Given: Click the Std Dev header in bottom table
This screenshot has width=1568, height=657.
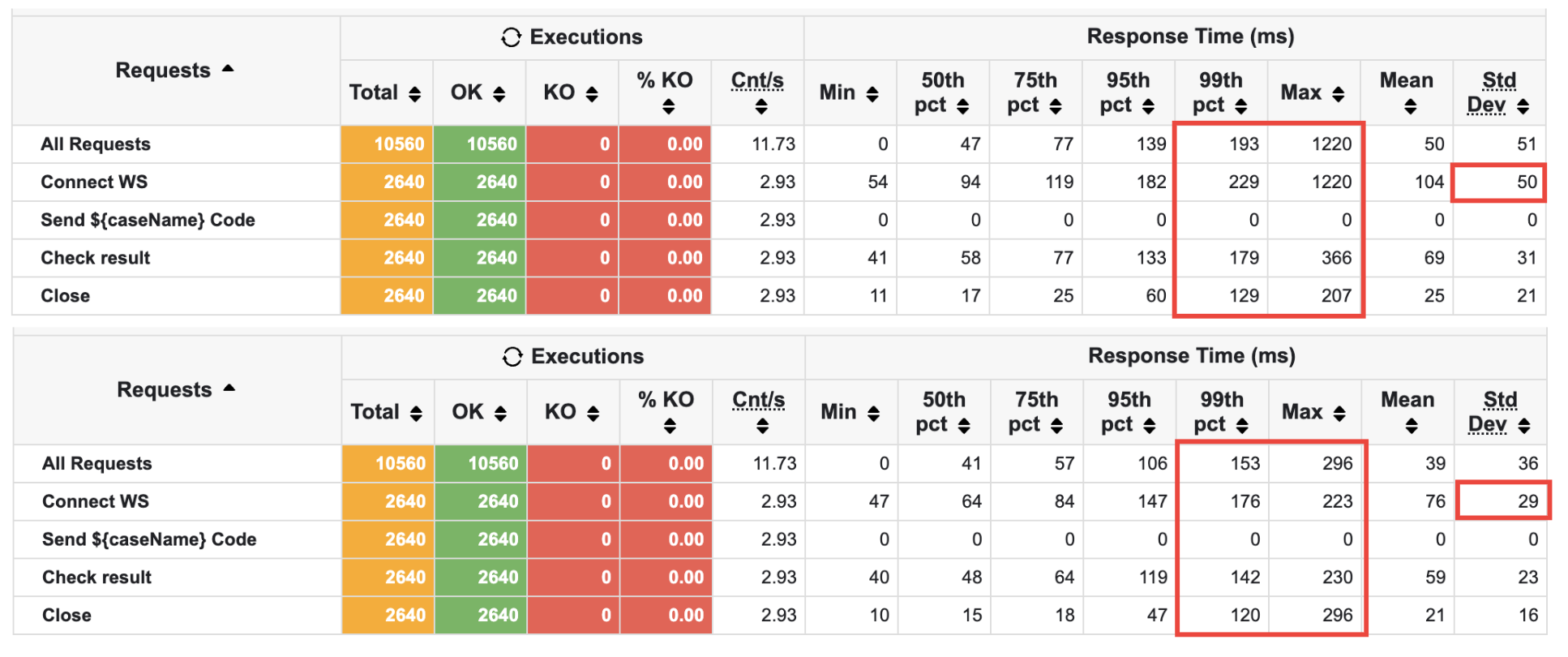Looking at the screenshot, I should click(x=1499, y=411).
